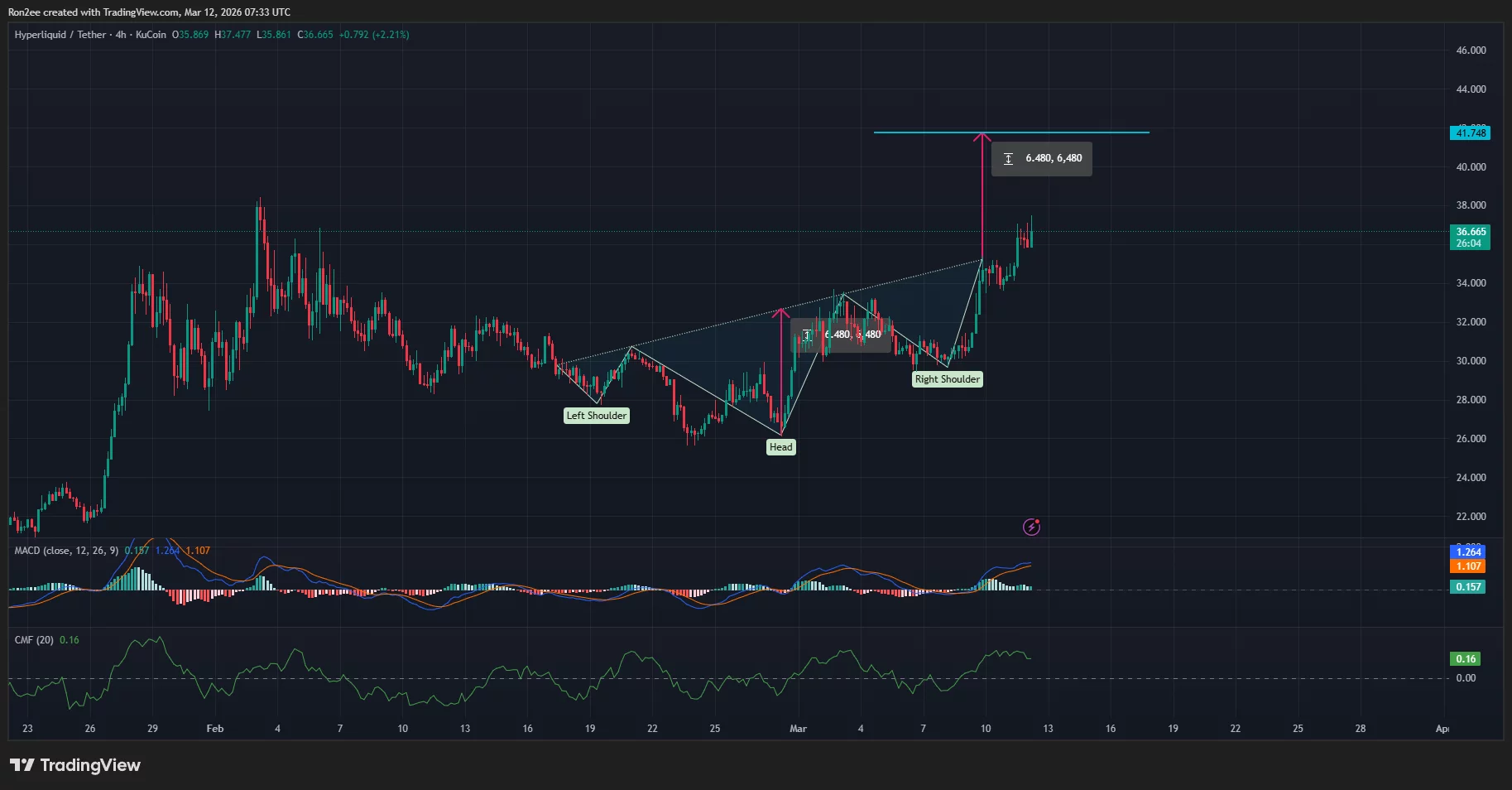Click the Mar label on the date axis
The height and width of the screenshot is (790, 1512).
click(798, 729)
